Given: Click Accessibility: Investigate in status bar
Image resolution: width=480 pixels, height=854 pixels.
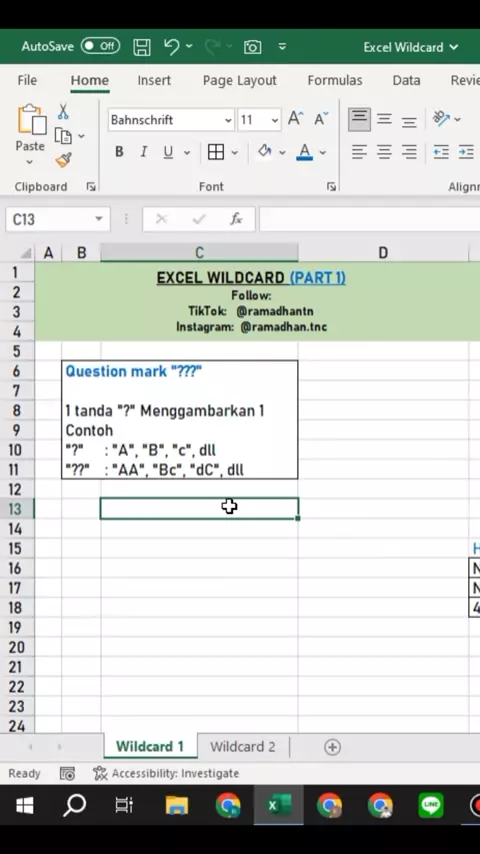Looking at the screenshot, I should [166, 773].
